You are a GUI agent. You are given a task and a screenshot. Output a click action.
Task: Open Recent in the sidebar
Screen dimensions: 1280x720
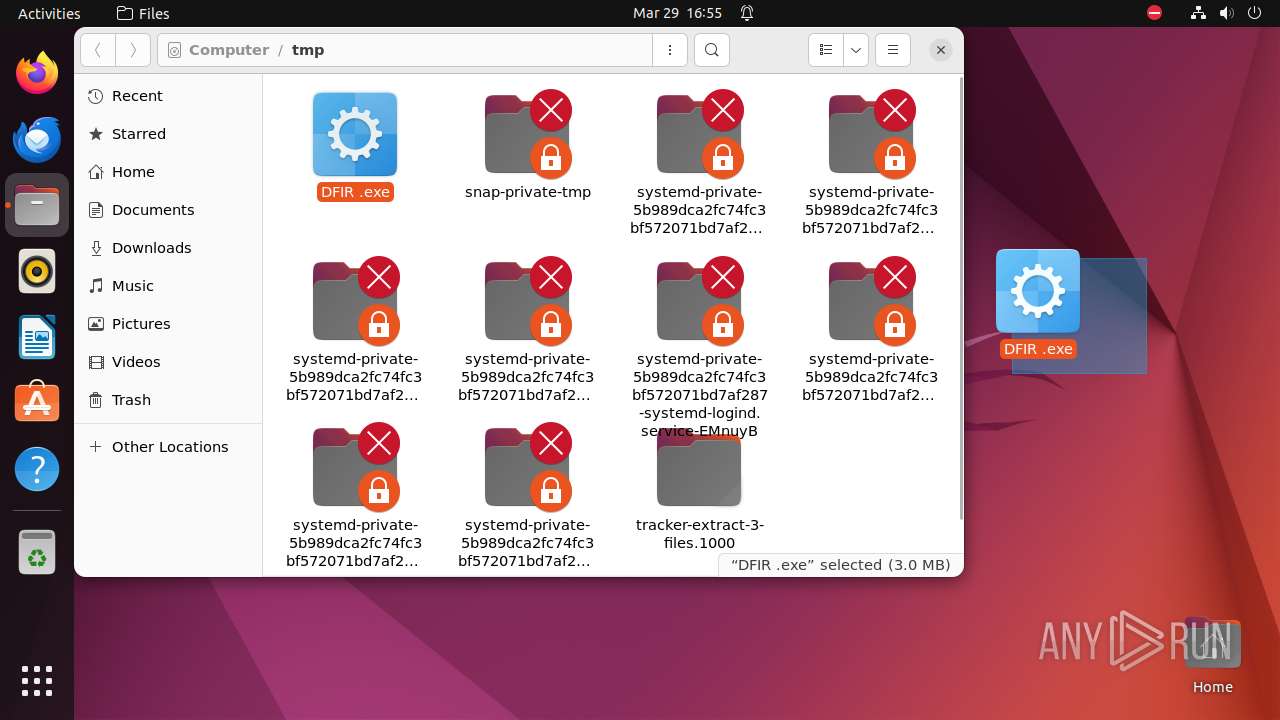(x=169, y=96)
